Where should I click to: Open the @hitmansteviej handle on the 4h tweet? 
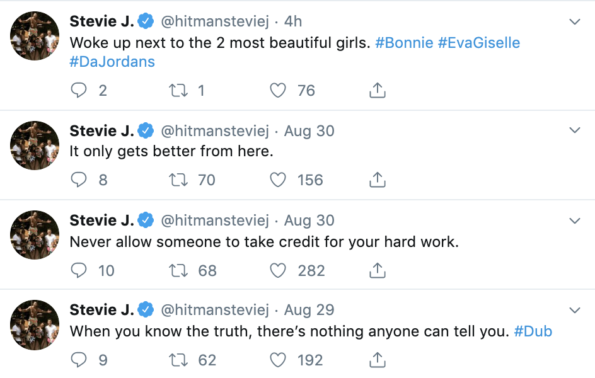point(215,22)
